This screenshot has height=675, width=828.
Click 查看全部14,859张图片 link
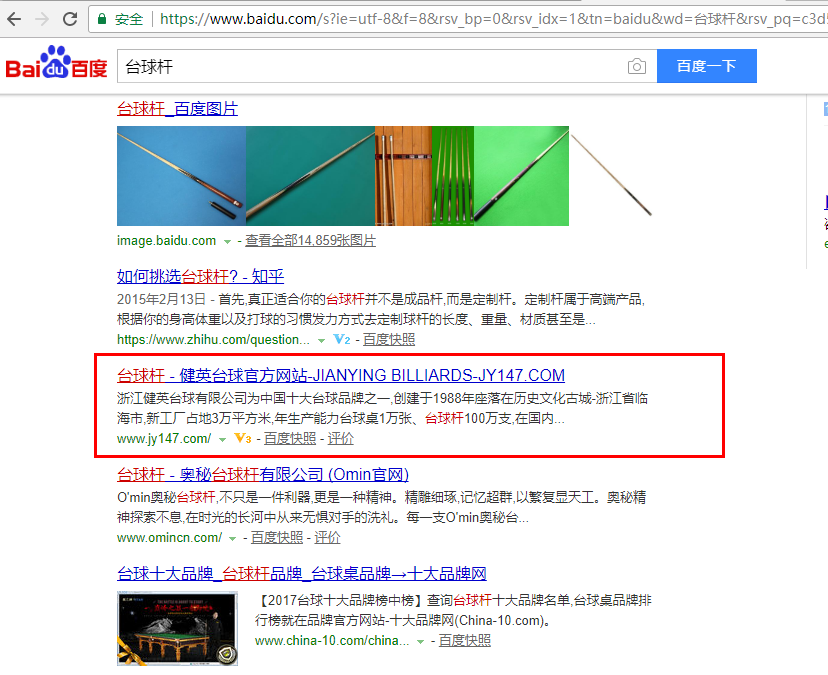click(310, 241)
